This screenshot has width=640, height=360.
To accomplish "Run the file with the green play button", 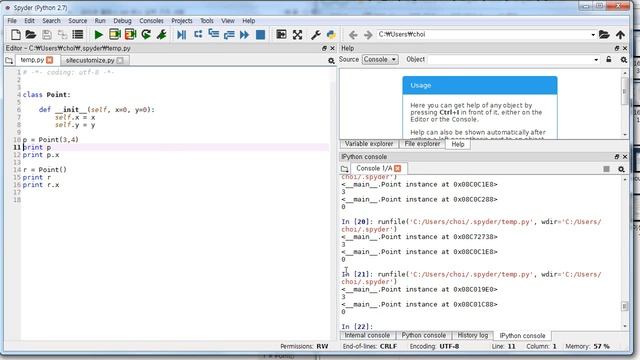I will point(98,35).
